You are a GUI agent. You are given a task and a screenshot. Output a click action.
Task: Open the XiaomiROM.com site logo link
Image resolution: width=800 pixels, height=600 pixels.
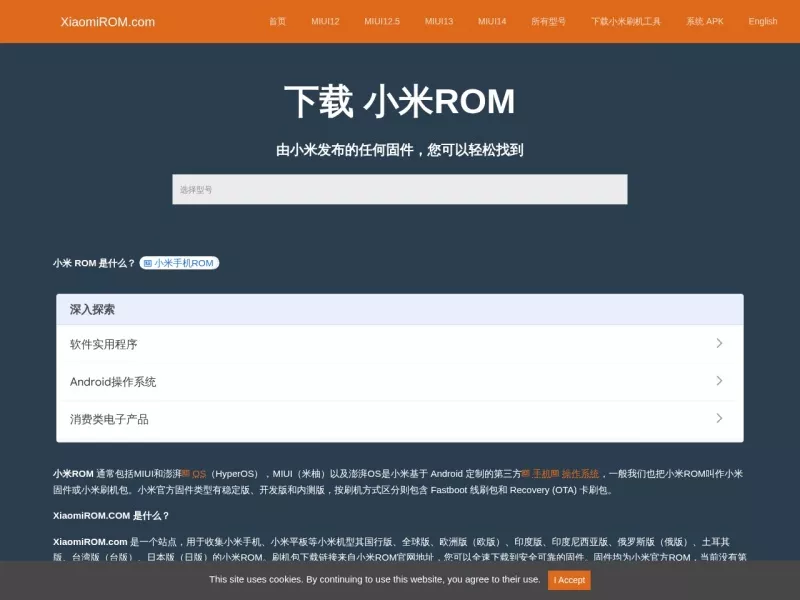coord(108,22)
